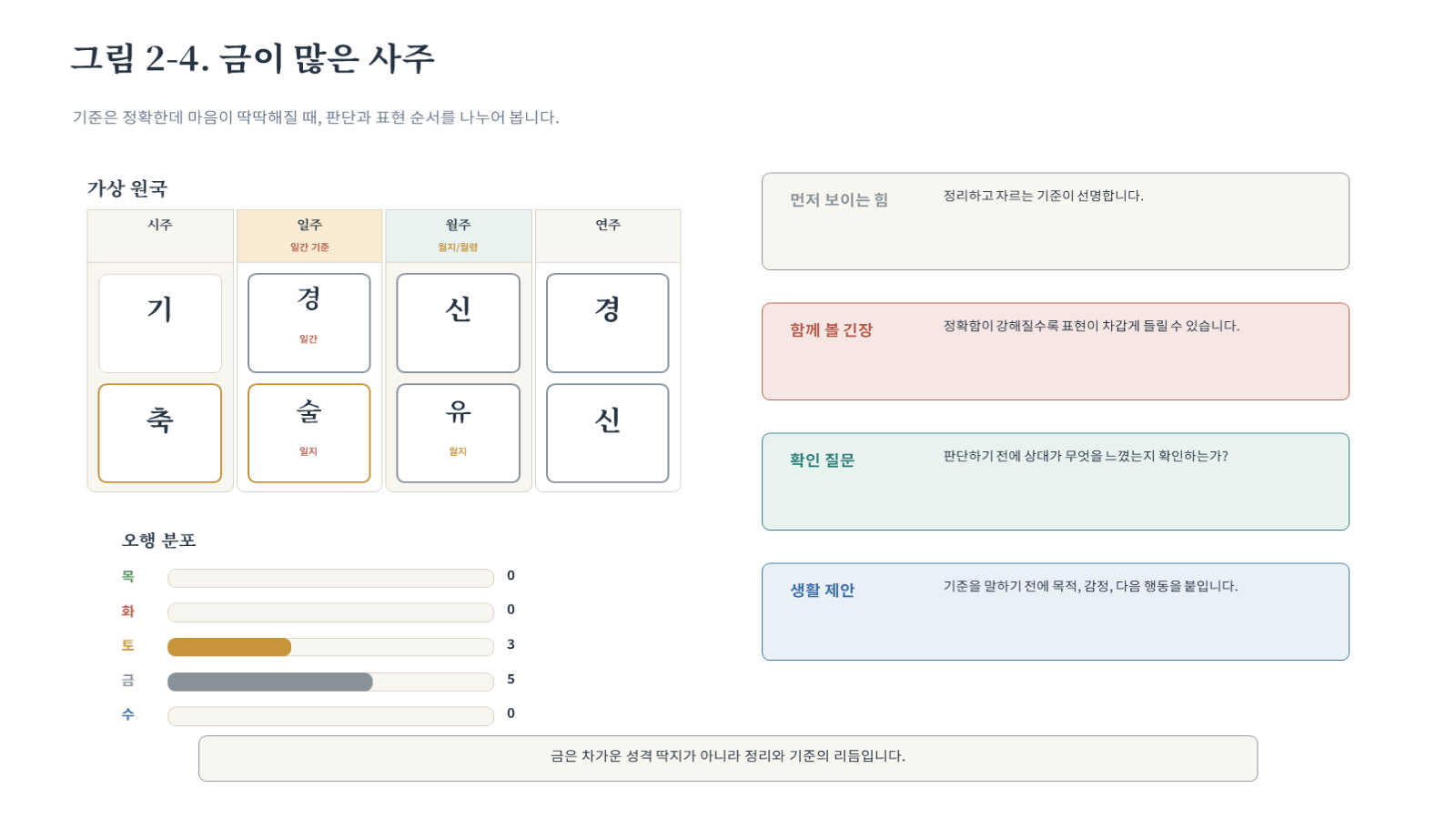Click the '목' element label
Screen dimensions: 1456x819
128,577
